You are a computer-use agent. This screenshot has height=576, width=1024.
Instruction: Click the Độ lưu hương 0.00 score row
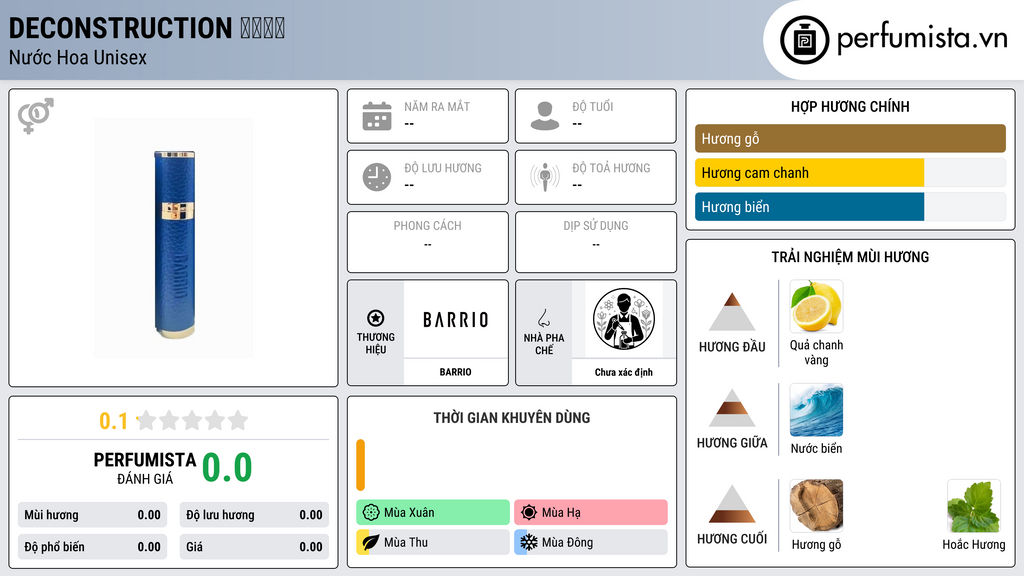coord(254,515)
